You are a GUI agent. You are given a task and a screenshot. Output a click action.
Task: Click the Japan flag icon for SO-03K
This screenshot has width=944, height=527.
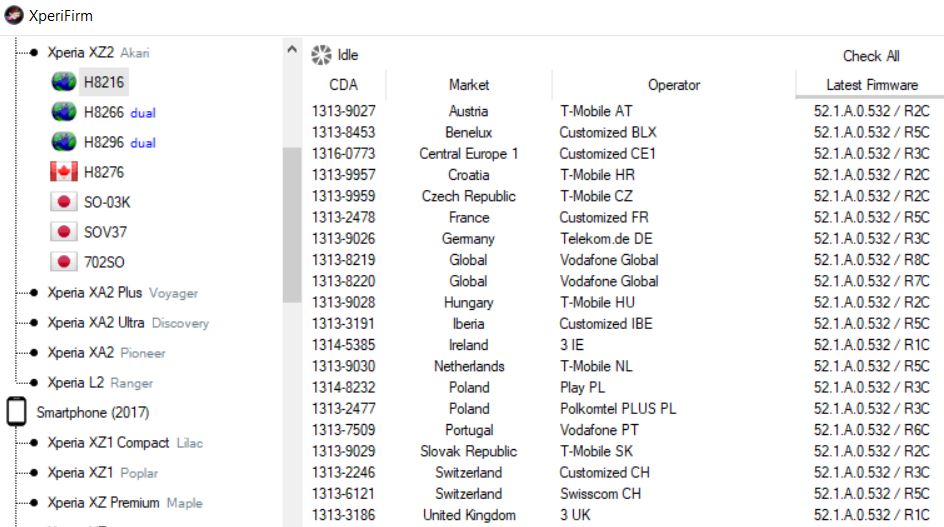pyautogui.click(x=64, y=202)
